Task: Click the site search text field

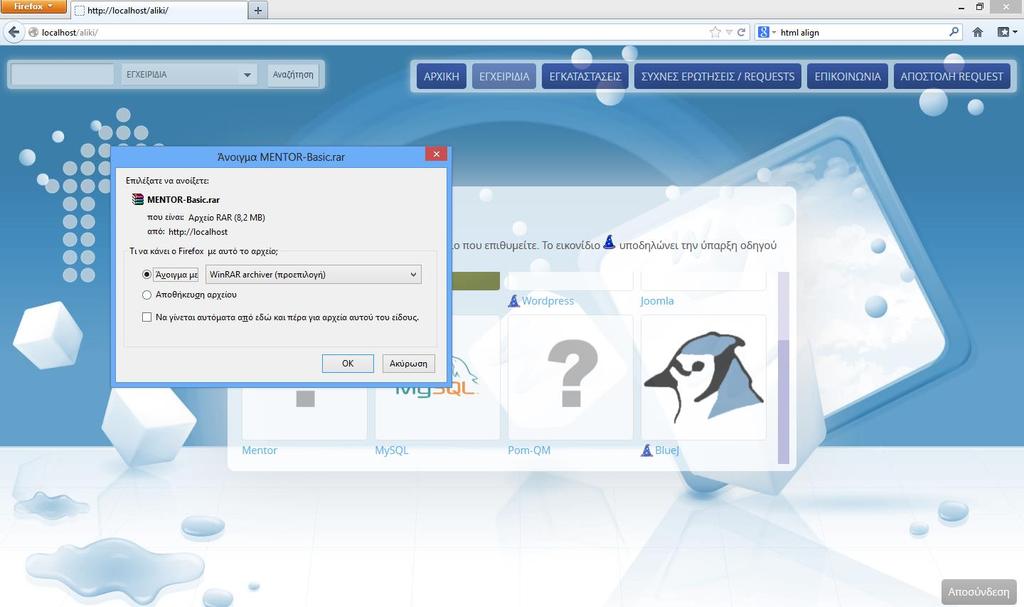Action: coord(63,74)
